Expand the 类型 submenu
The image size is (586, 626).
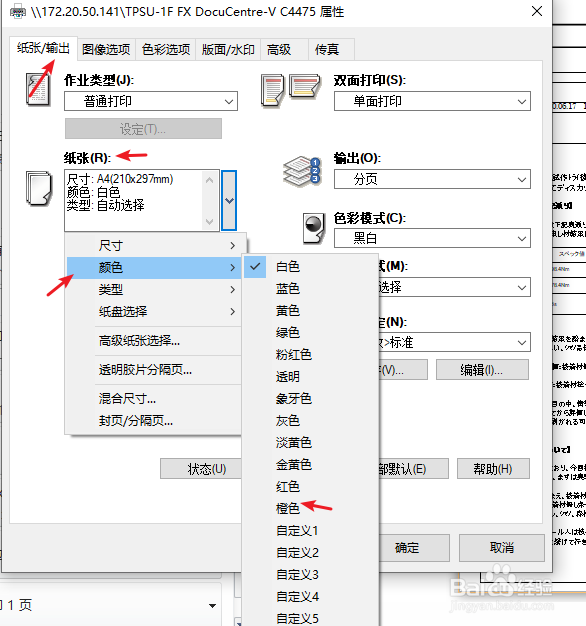point(156,289)
